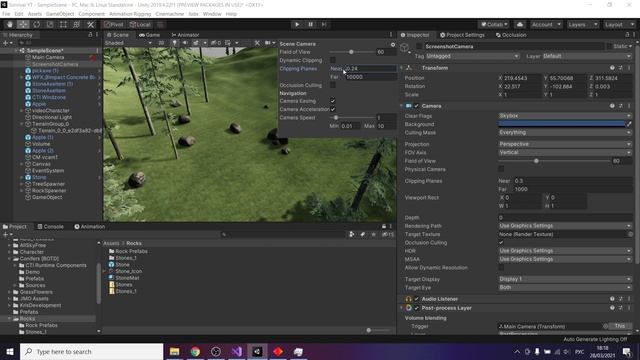Click the Scene Camera Far clipping field
This screenshot has height=360, width=640.
(x=371, y=77)
